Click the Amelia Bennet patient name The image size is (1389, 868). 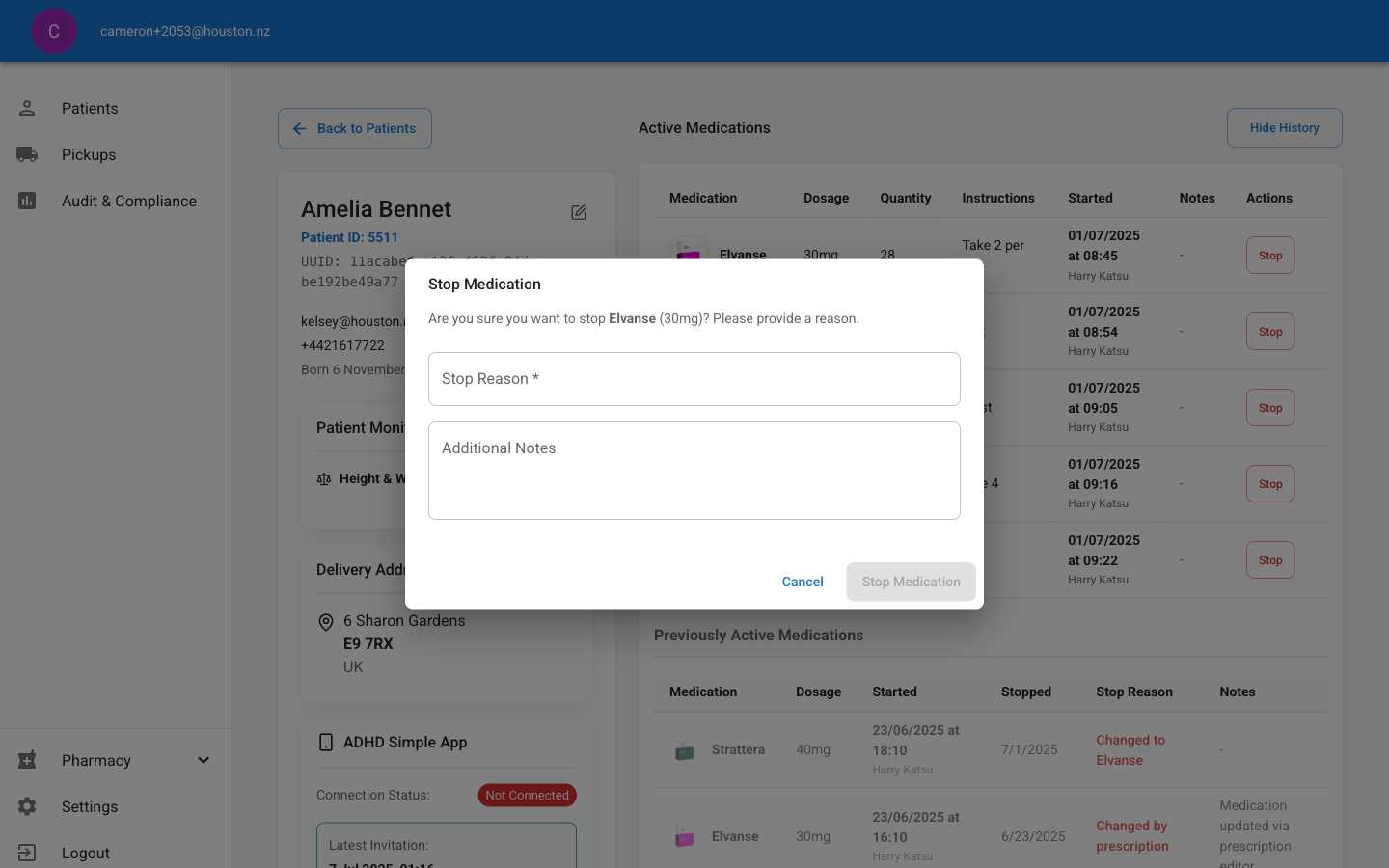tap(376, 209)
